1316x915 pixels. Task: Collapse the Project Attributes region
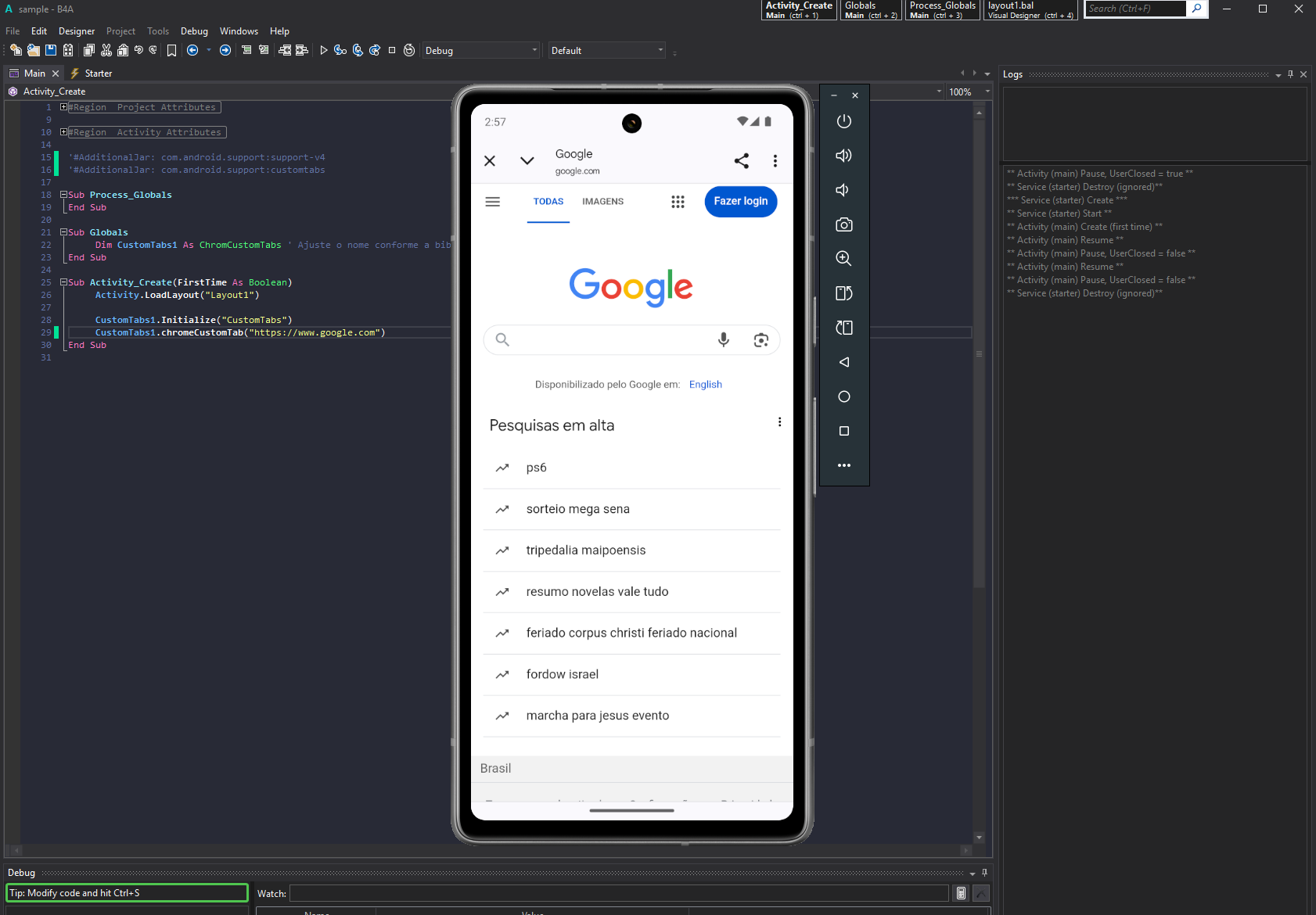tap(63, 107)
